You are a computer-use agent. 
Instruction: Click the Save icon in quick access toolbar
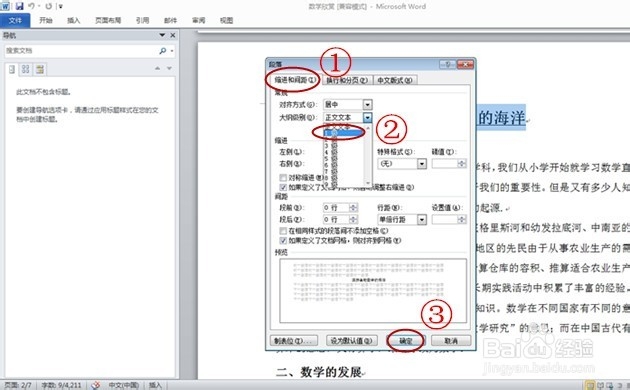19,6
